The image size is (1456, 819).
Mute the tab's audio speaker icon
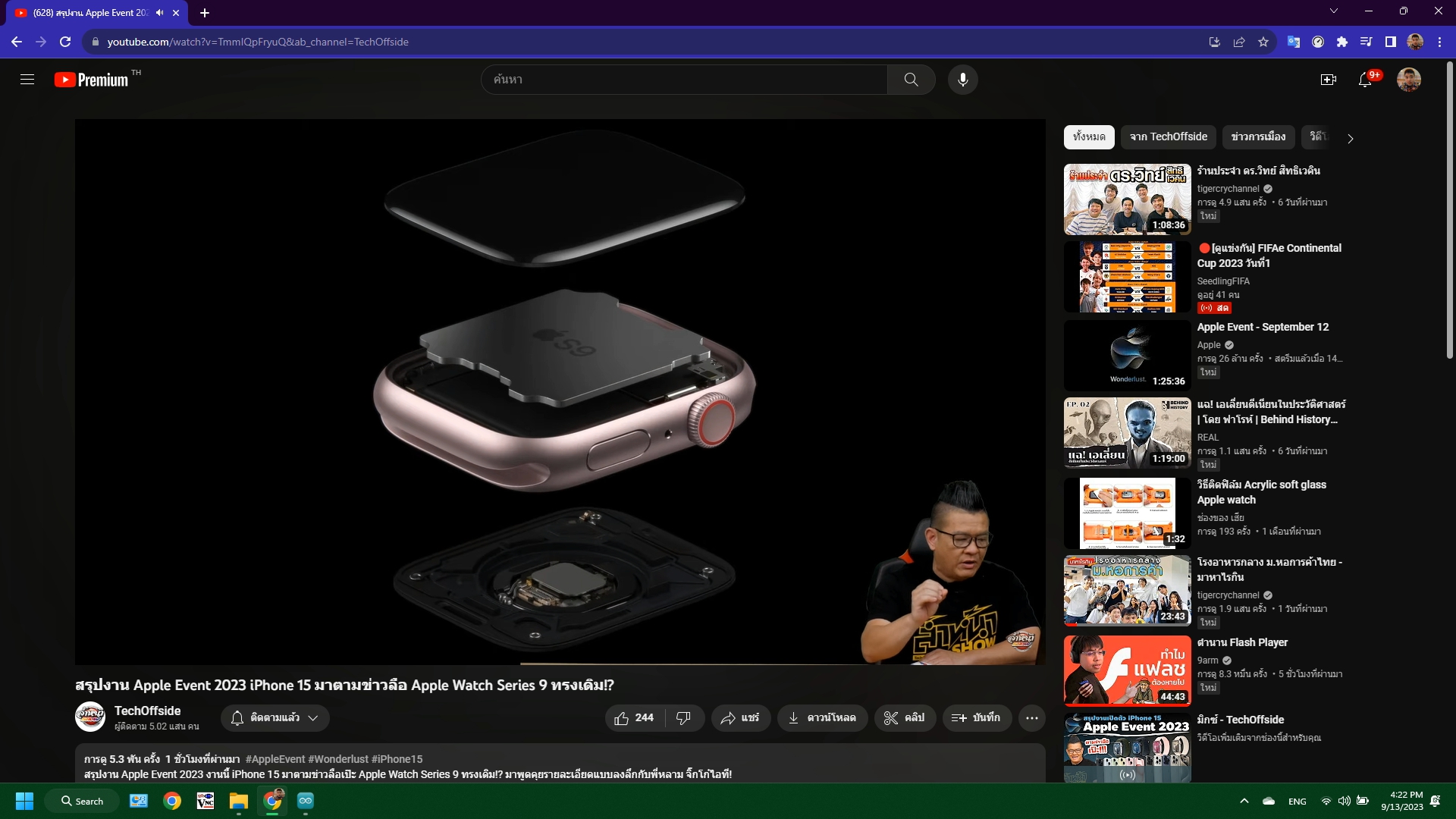pos(160,13)
